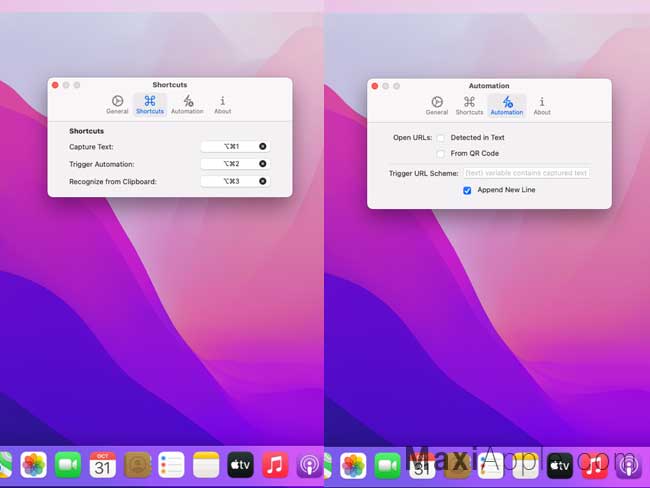Open General tab in Shortcuts window
The image size is (650, 488).
117,104
